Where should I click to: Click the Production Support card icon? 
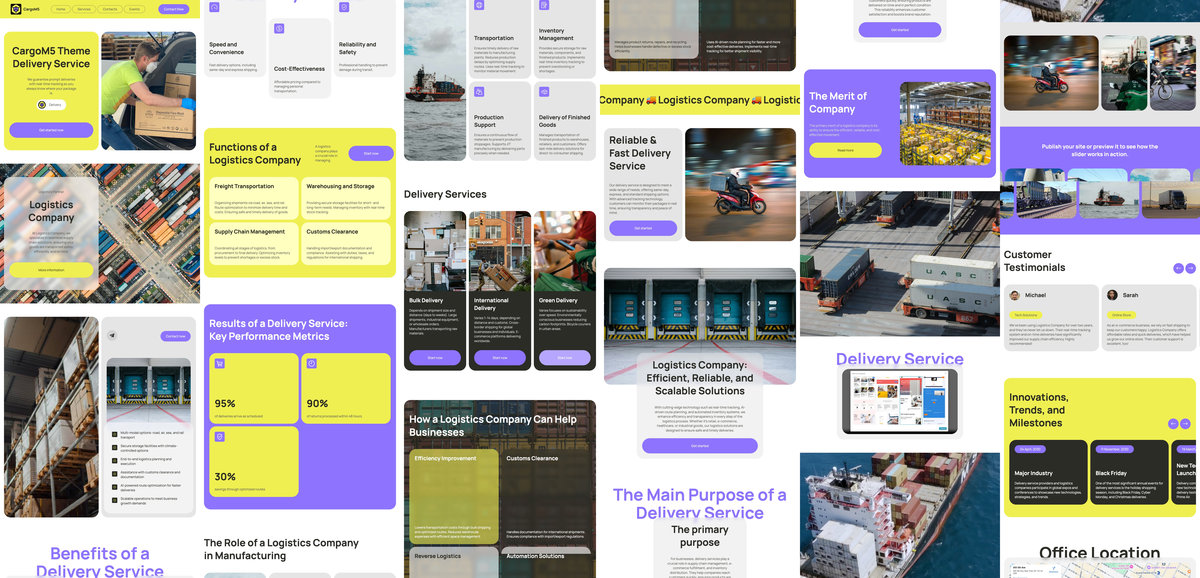click(480, 92)
